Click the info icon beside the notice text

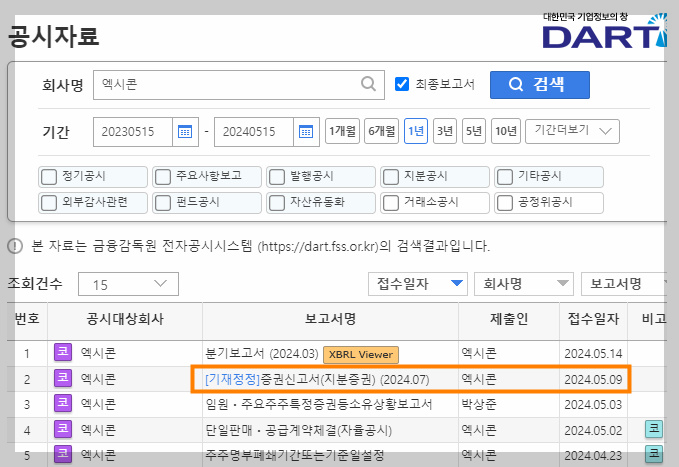pos(15,246)
